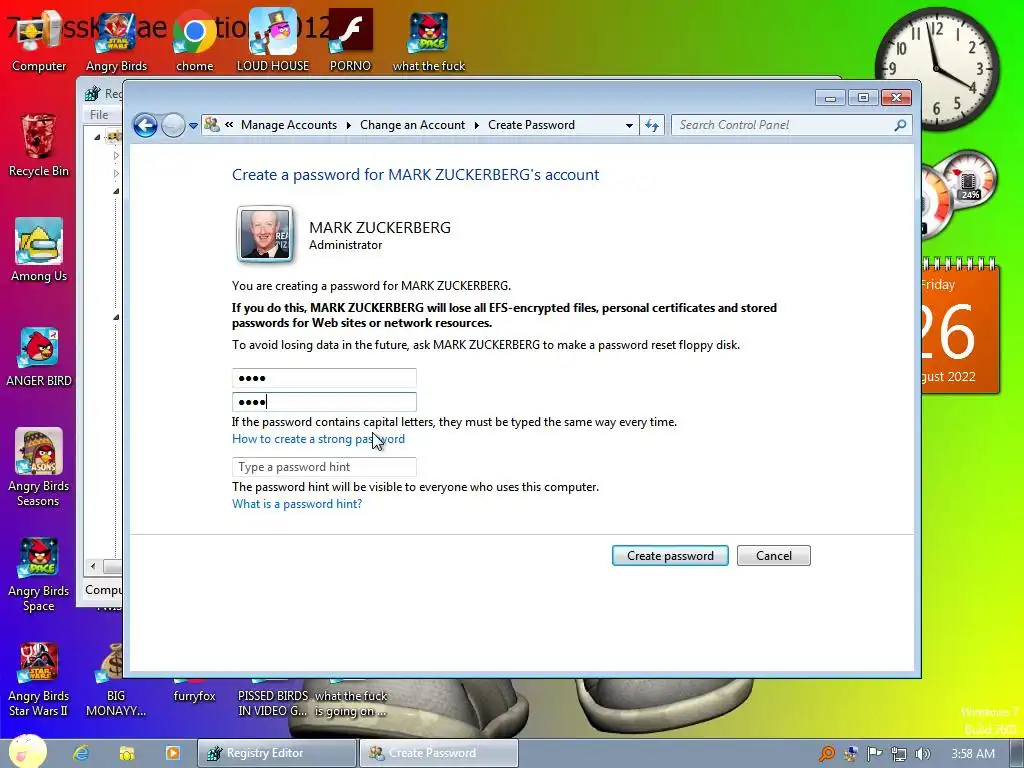Click MARK ZUCKERBERG account picture

pos(264,234)
